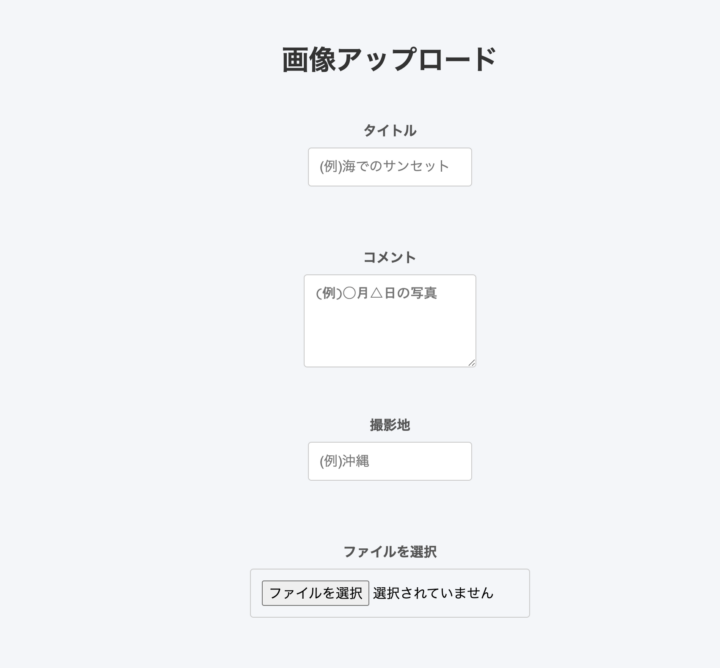Screen dimensions: 720x668
Task: Click the right end of the title field
Action: (461, 167)
